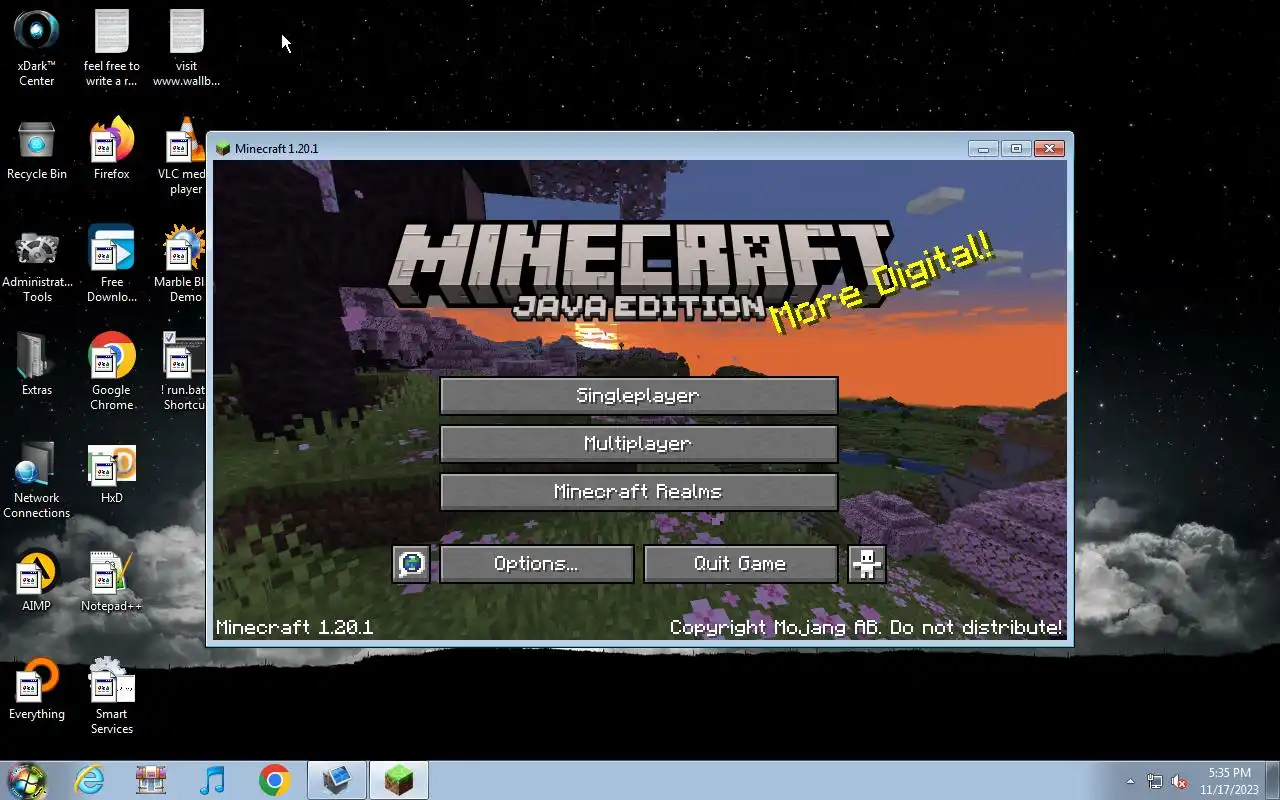Screen dimensions: 1280x800
Task: Launch Internet Explorer from the taskbar
Action: pos(90,780)
